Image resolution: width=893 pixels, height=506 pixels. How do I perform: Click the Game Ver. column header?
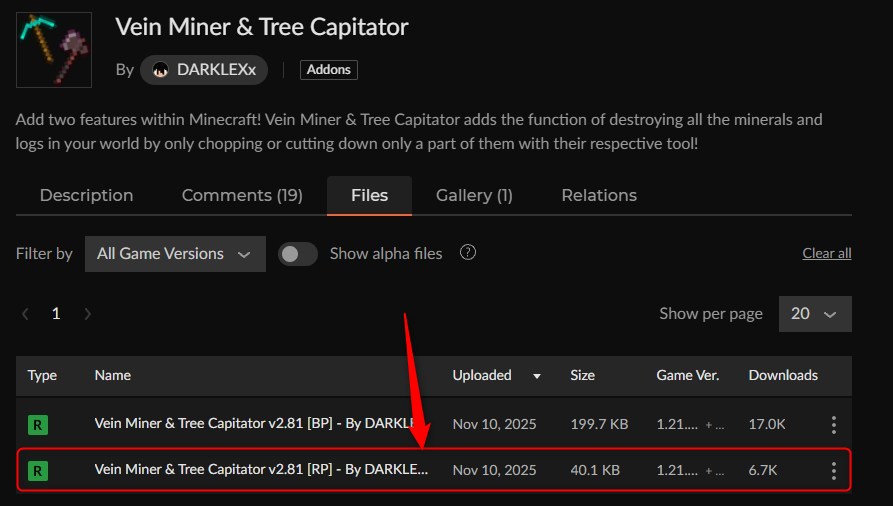pyautogui.click(x=687, y=376)
